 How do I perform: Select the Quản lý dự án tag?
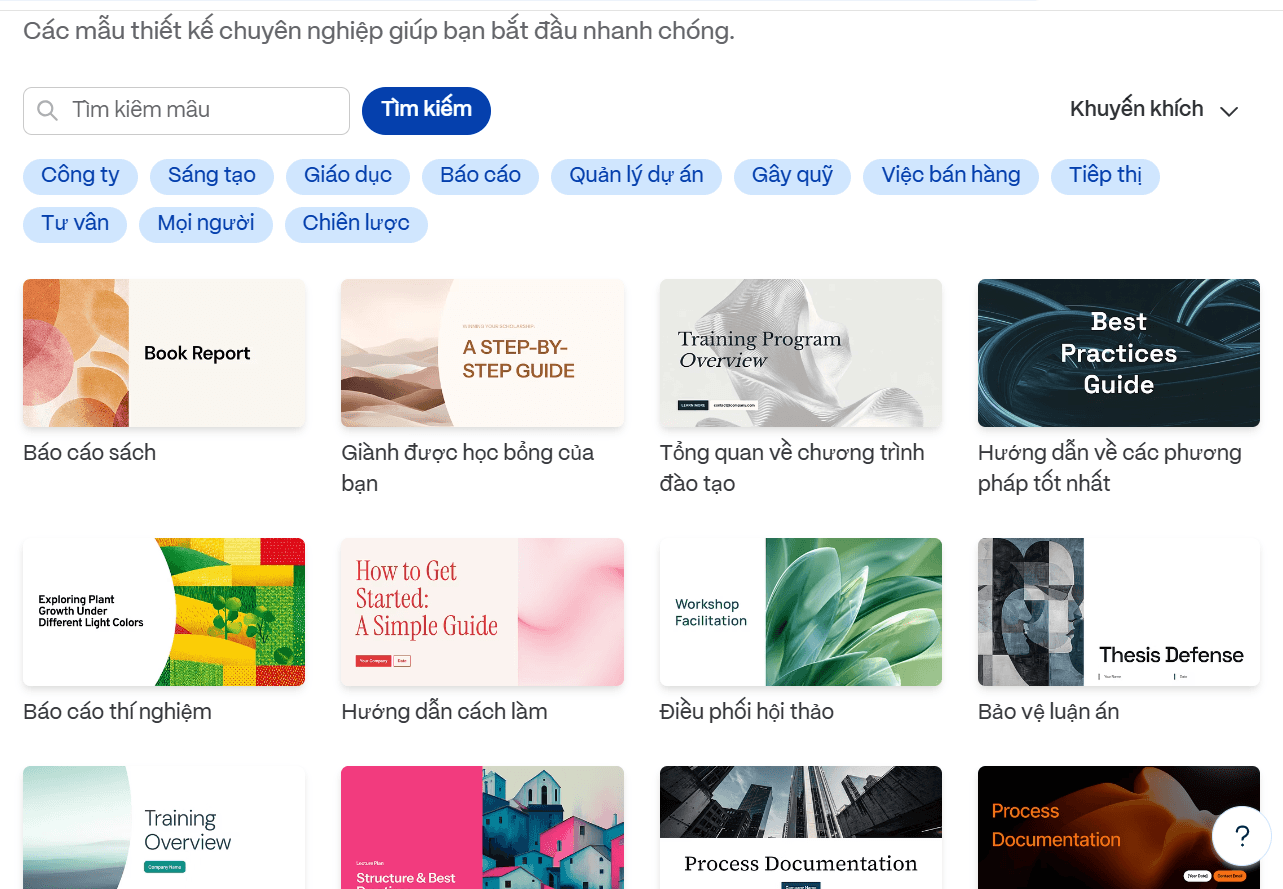point(636,176)
